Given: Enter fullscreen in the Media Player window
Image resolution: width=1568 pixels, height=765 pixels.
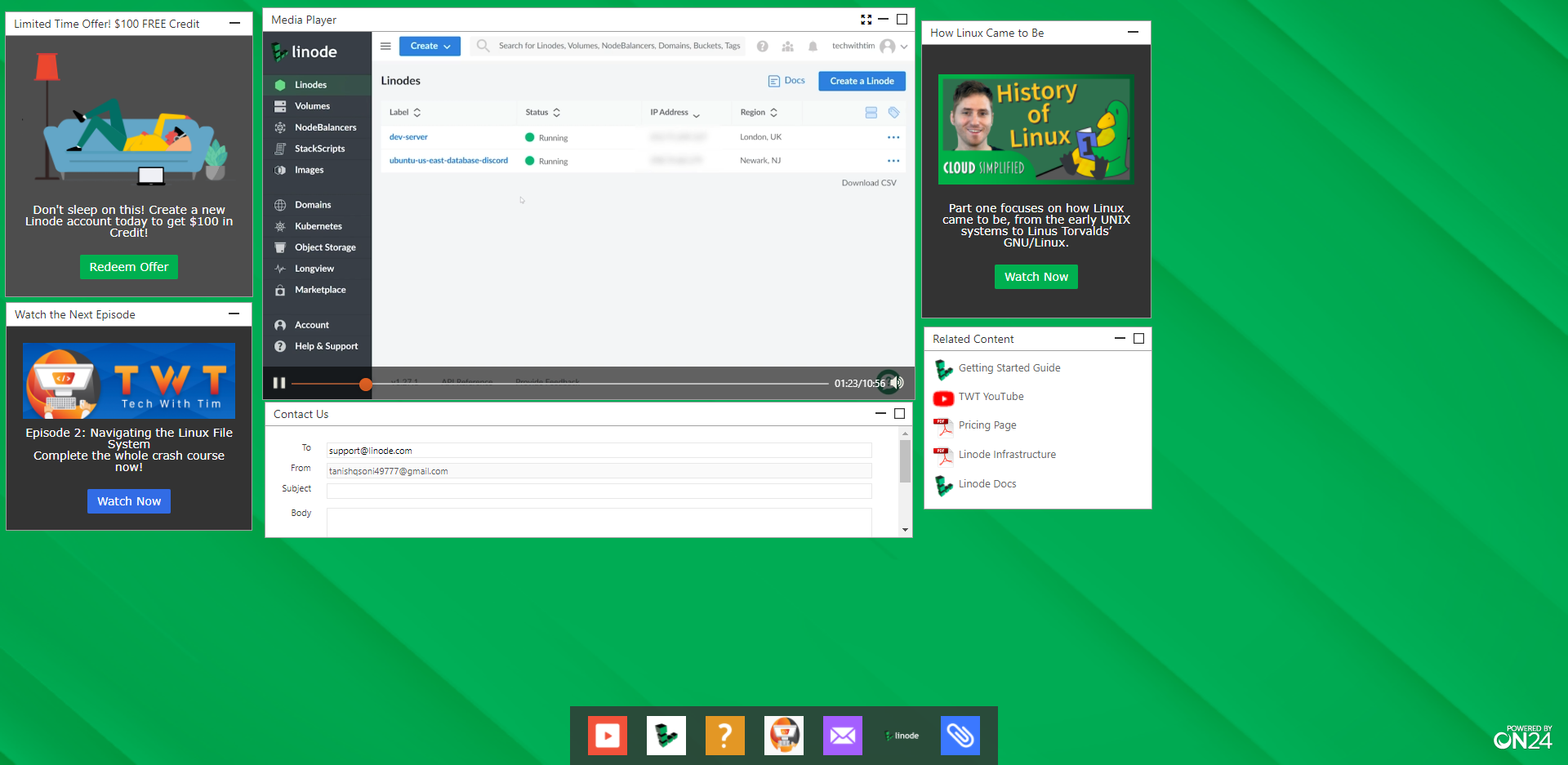Looking at the screenshot, I should [866, 20].
